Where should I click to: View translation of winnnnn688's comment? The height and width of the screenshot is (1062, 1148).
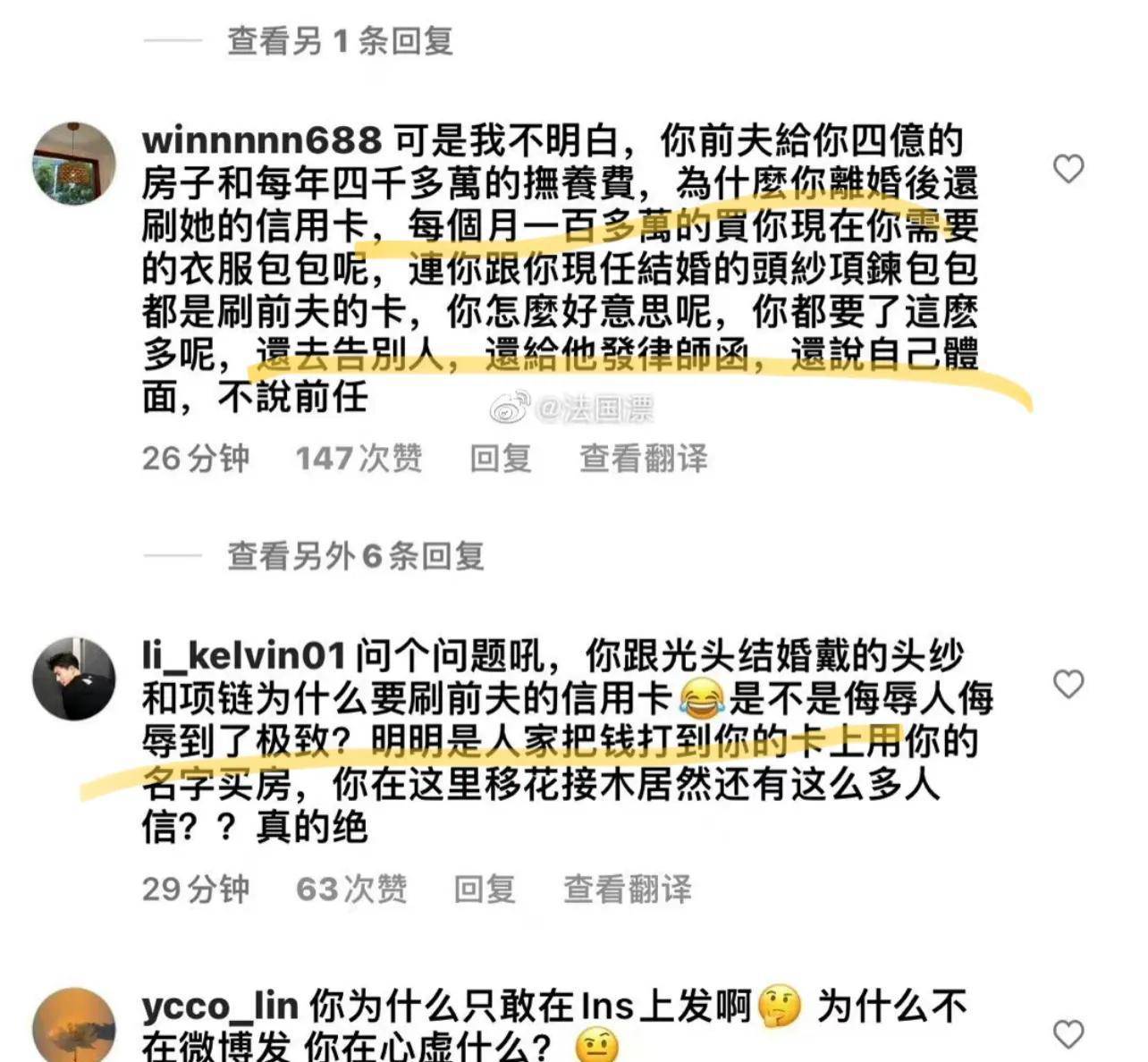click(644, 459)
